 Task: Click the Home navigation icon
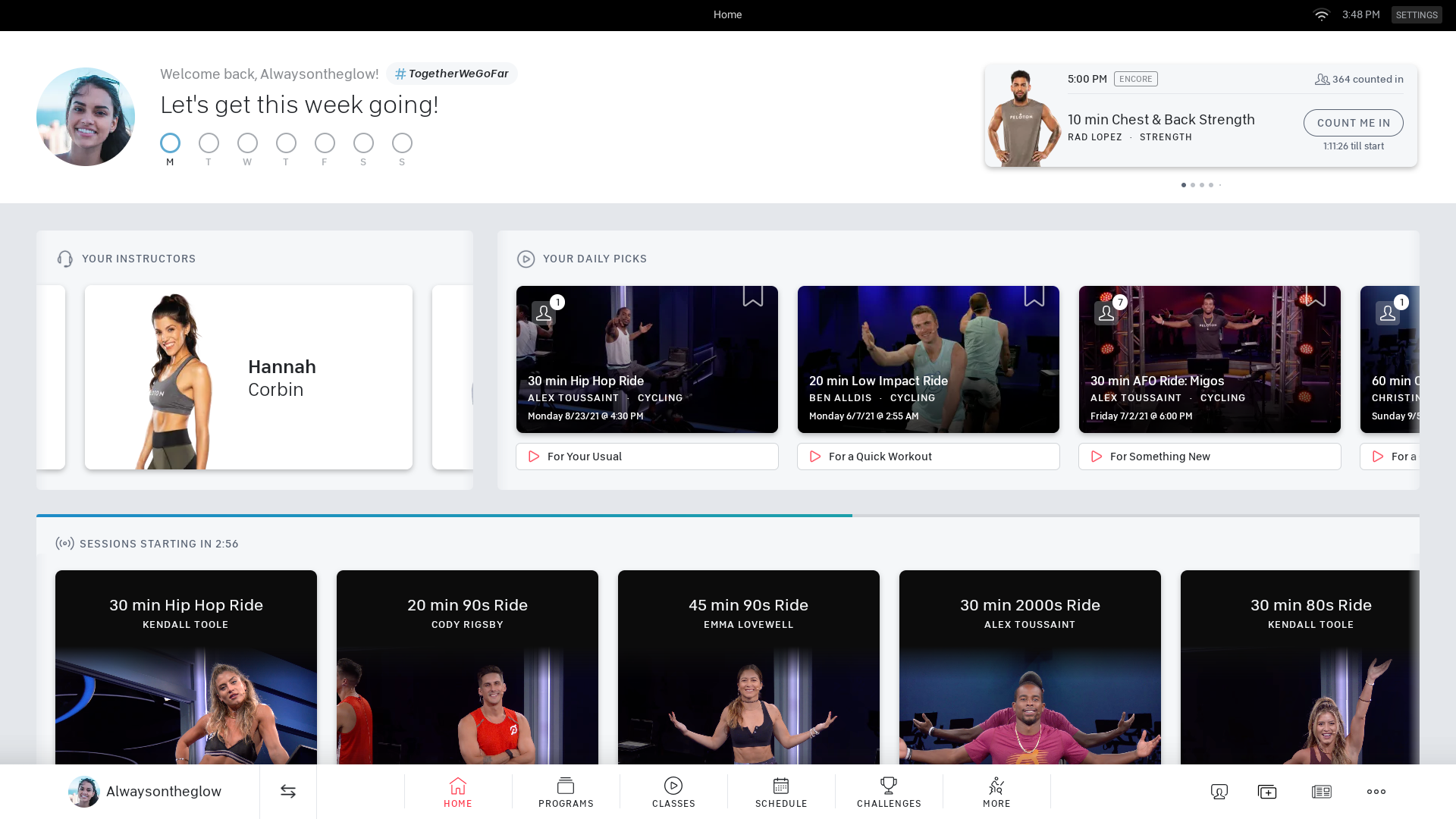tap(457, 791)
